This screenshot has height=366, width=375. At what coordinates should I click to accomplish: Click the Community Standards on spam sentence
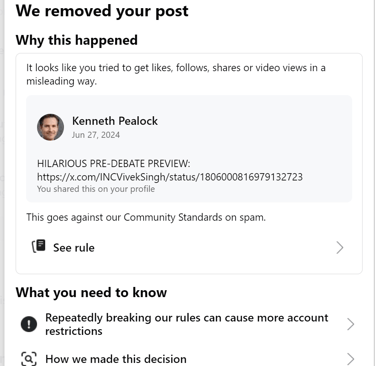coord(146,217)
